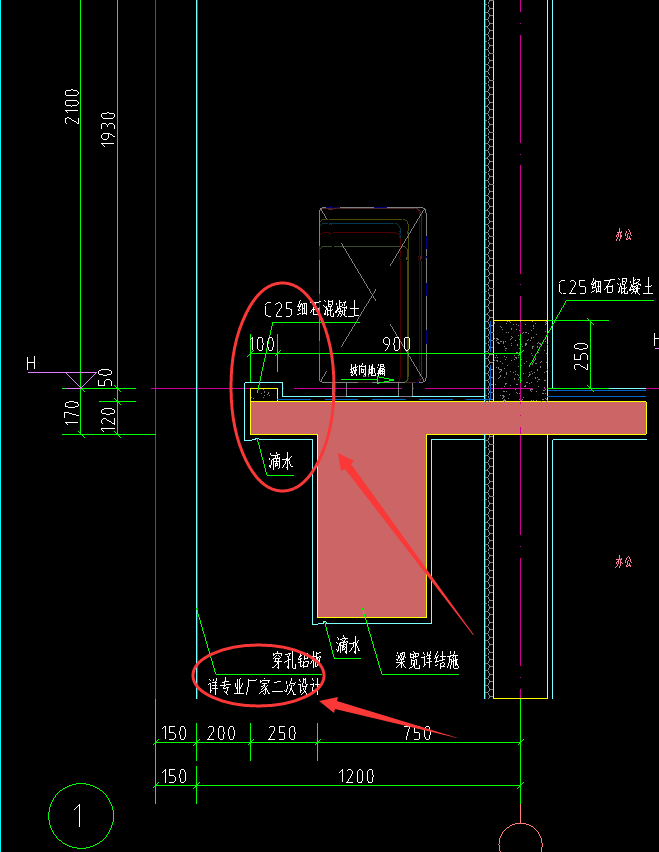Pick the 1200 overall dimension text
Screen dimensions: 659x852
pyautogui.click(x=356, y=776)
